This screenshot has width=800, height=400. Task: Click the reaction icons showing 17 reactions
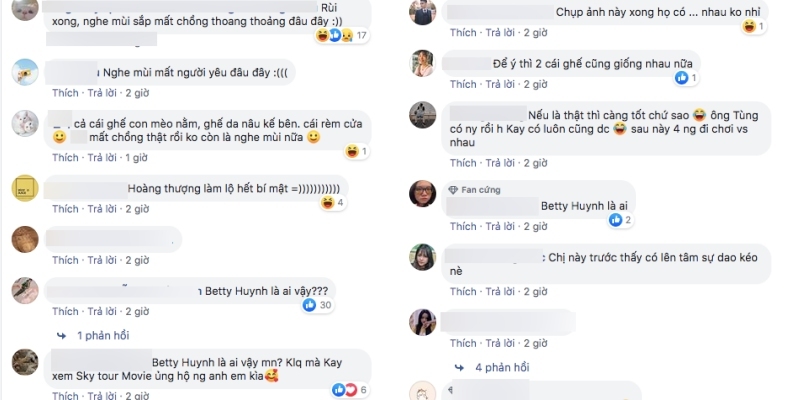pyautogui.click(x=341, y=35)
